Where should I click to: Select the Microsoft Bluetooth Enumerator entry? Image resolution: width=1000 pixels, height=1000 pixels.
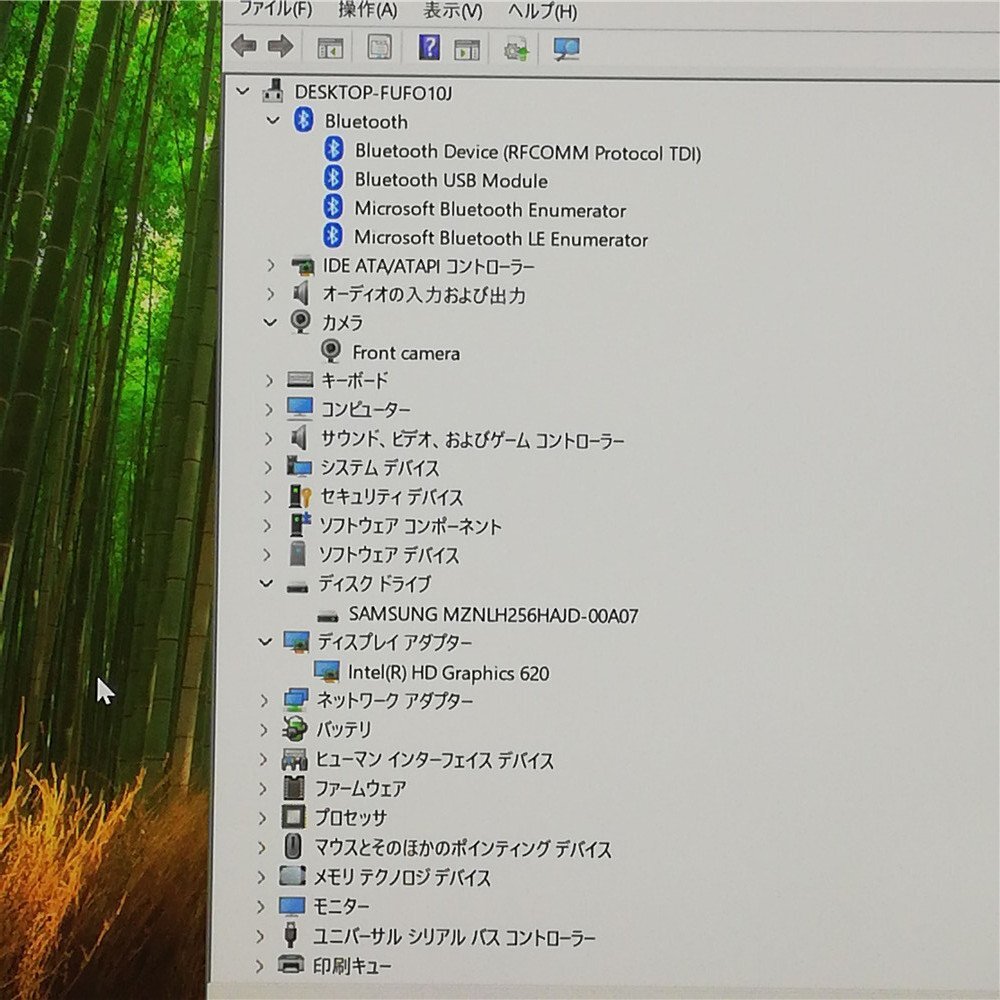(x=490, y=210)
